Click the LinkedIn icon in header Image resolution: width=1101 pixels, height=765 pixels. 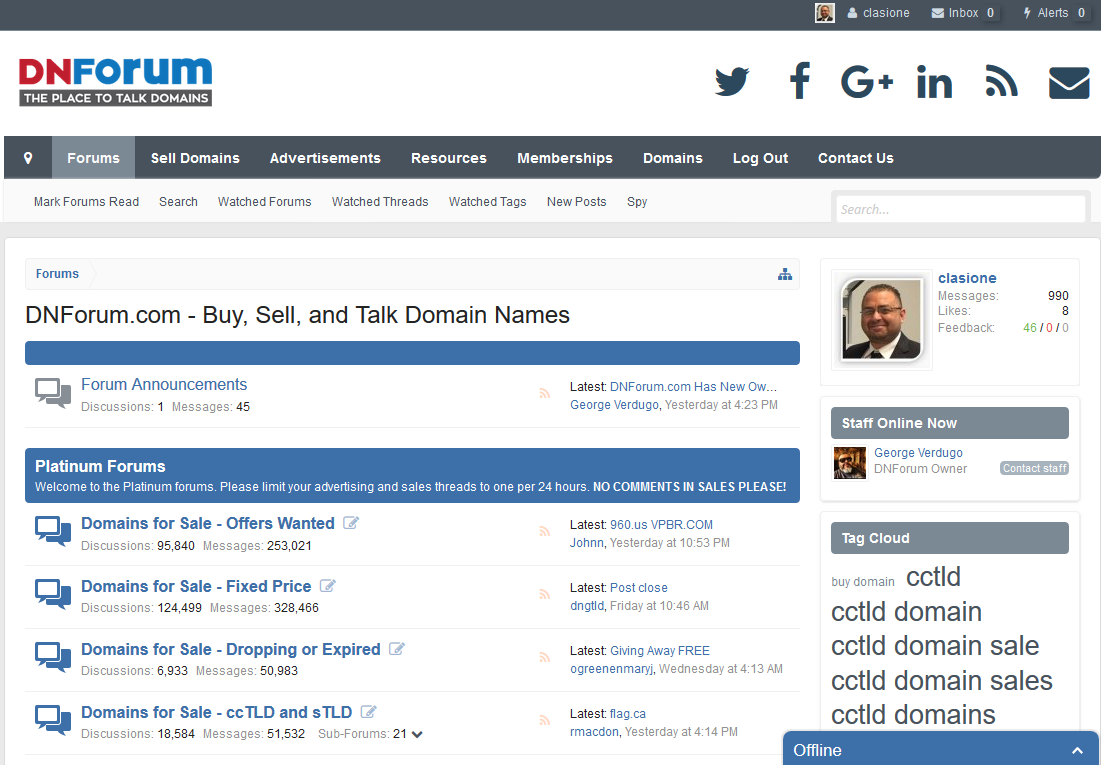pyautogui.click(x=934, y=82)
